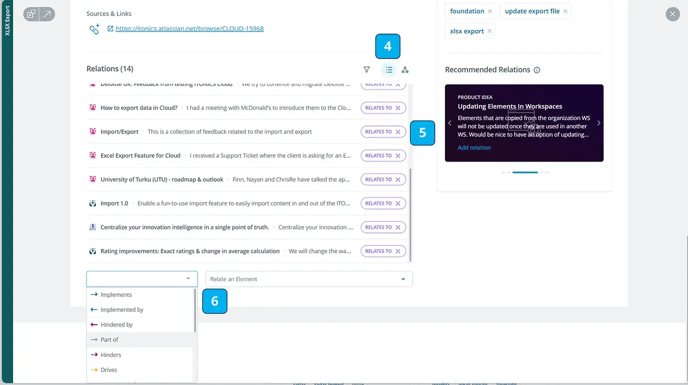688x385 pixels.
Task: Remove the xlsx export tag
Action: (x=489, y=31)
